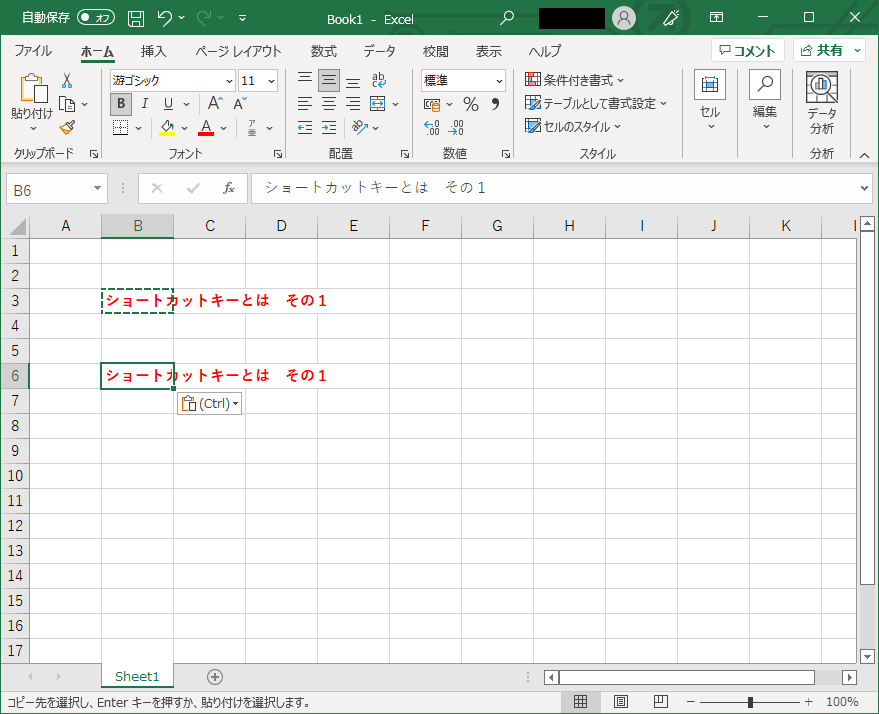Click the search magnifier in title bar
The height and width of the screenshot is (714, 879).
[507, 18]
